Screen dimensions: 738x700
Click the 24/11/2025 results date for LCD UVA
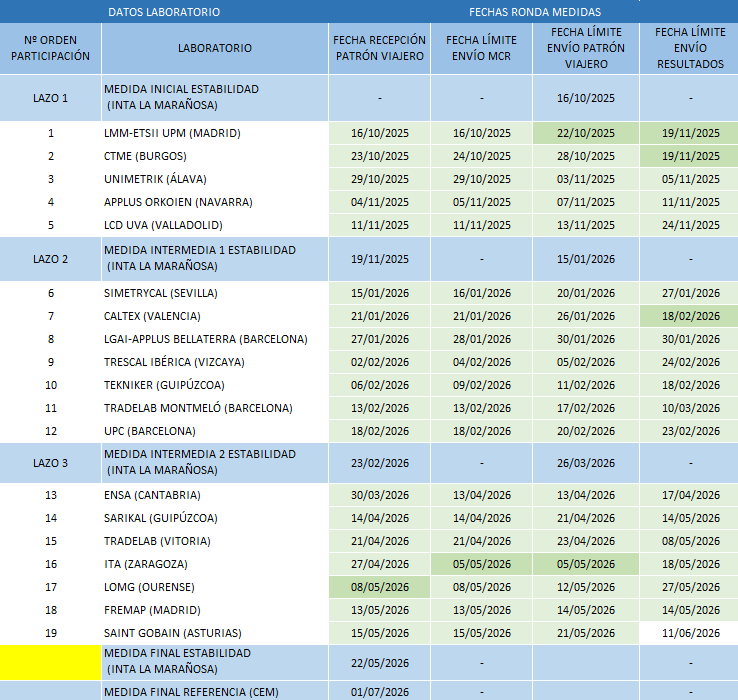pyautogui.click(x=690, y=225)
